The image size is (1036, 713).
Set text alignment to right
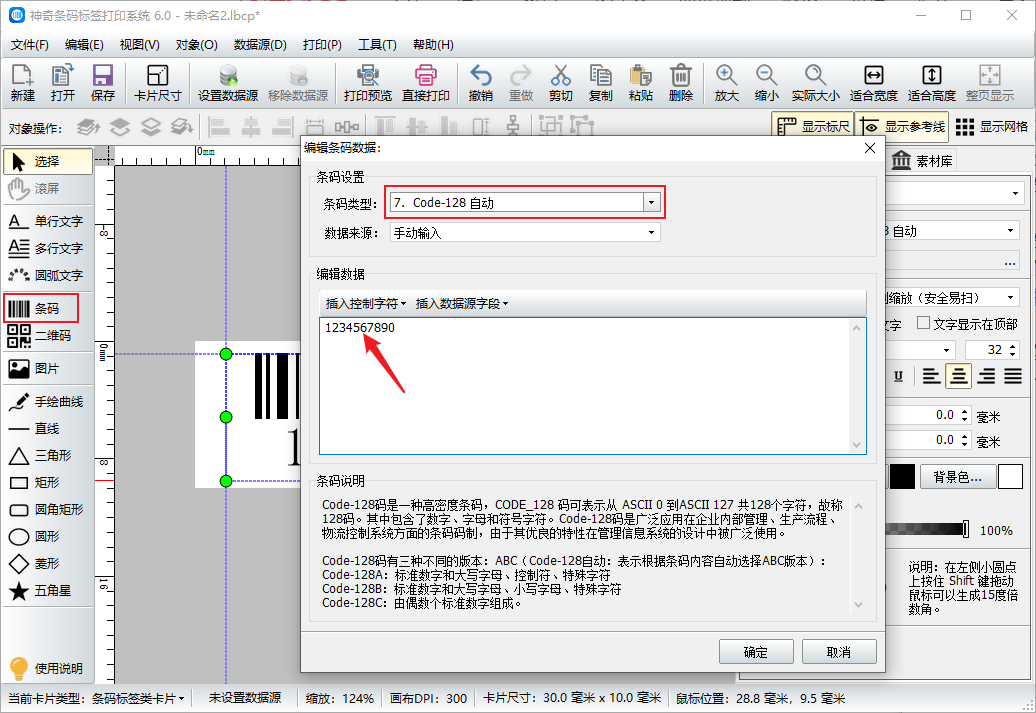(986, 377)
